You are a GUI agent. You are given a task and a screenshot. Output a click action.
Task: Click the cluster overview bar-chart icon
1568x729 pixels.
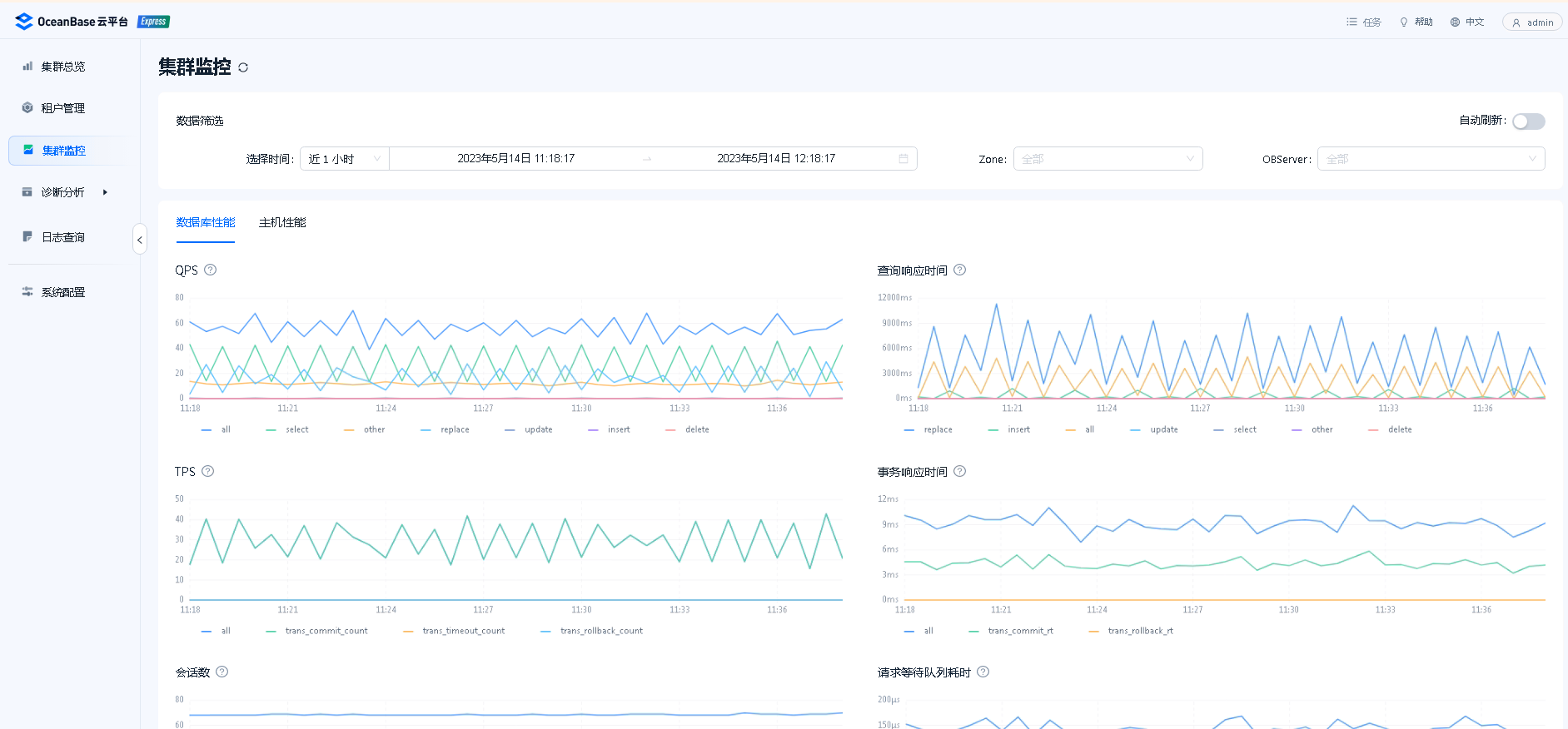pos(27,66)
